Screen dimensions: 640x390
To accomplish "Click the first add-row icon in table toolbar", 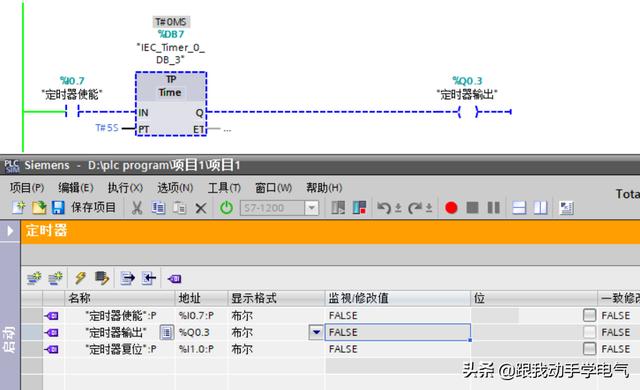I will [34, 278].
